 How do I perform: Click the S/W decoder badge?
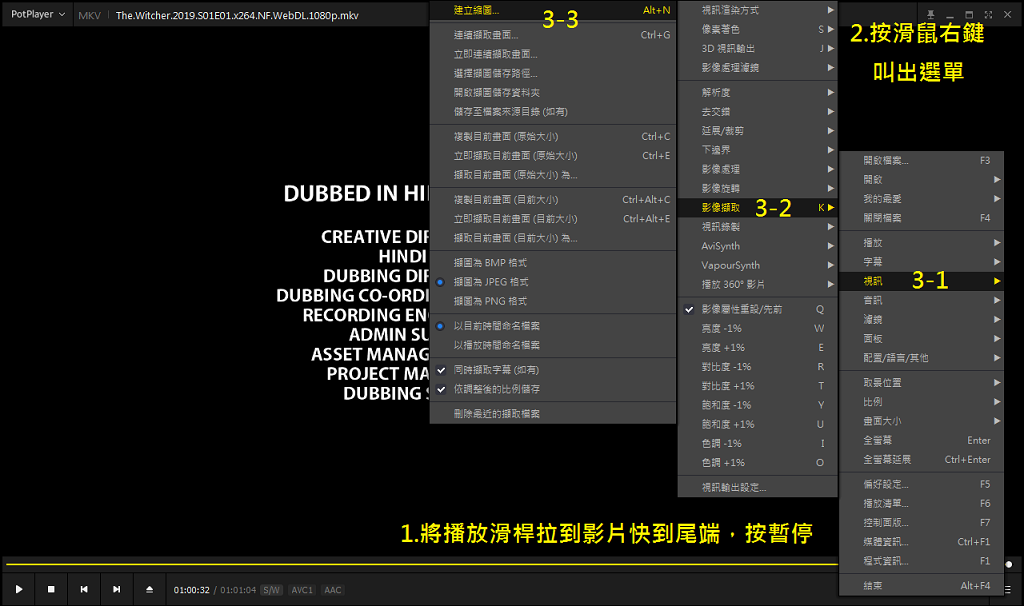[271, 590]
